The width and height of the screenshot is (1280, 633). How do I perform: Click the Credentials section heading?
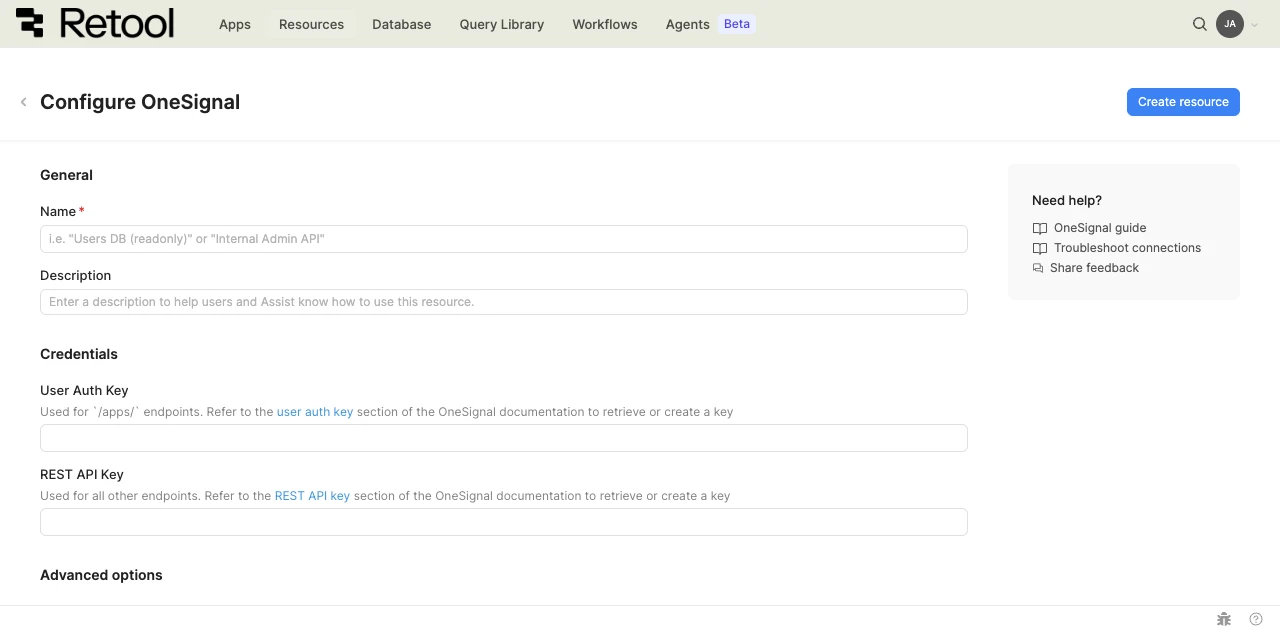[79, 354]
